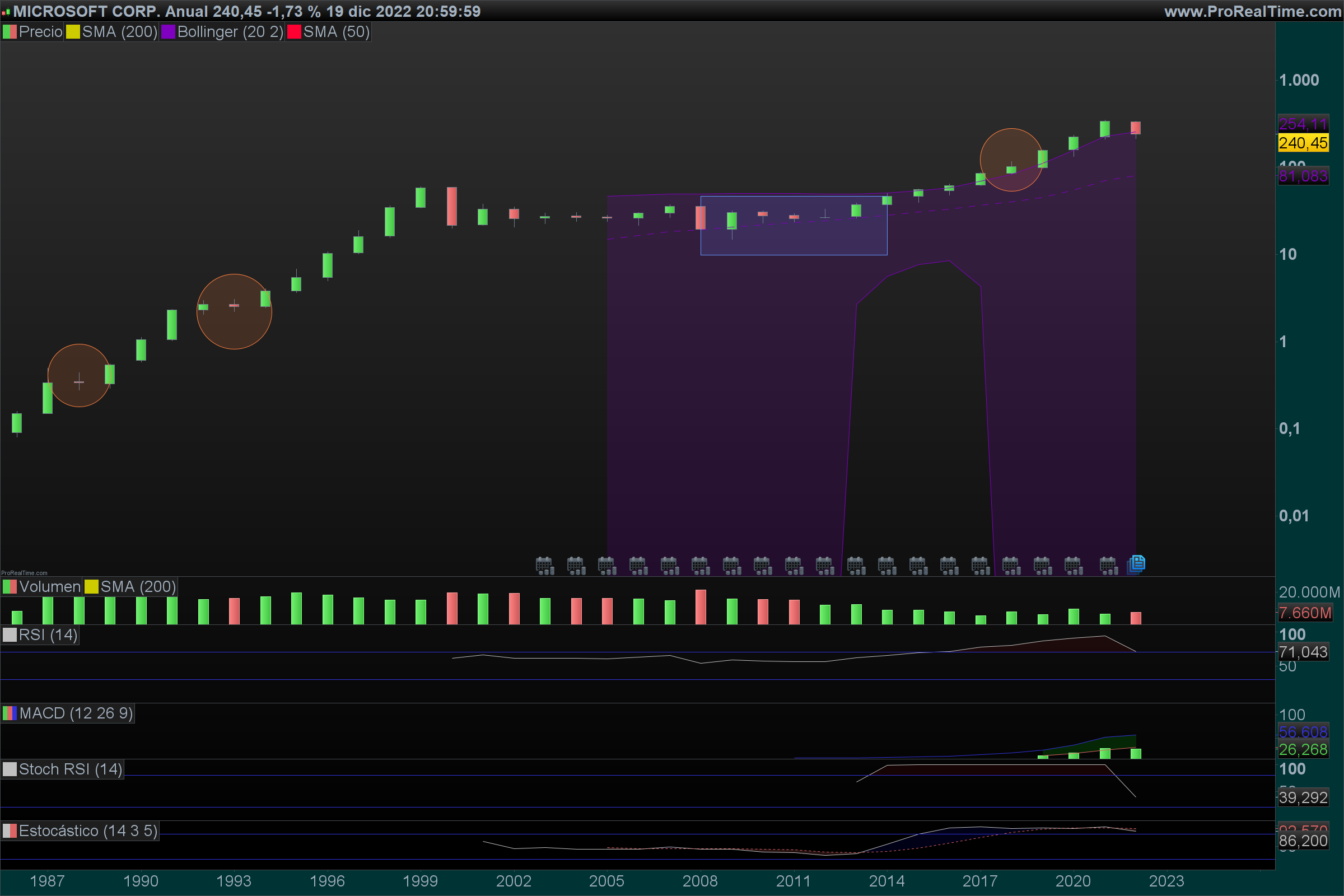Click the yellow SMA (200) price swatch
The height and width of the screenshot is (896, 1344).
click(x=73, y=32)
